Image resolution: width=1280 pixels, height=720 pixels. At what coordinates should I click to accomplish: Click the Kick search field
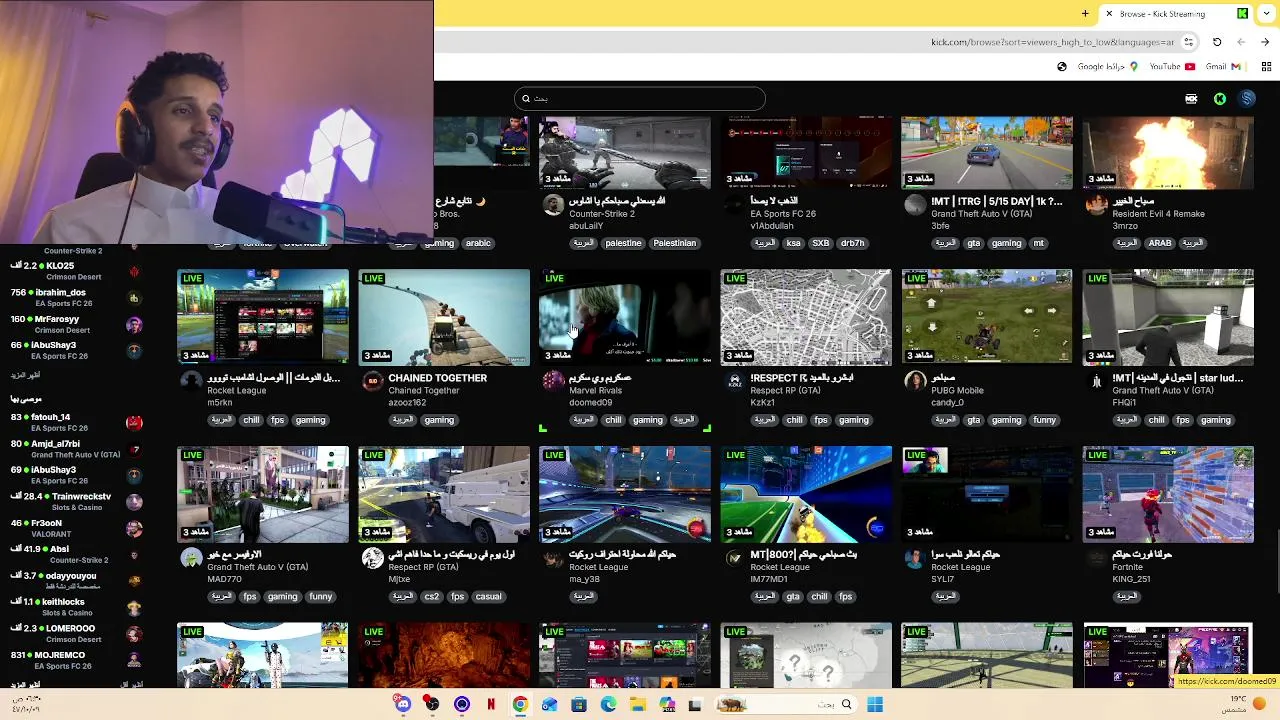click(x=640, y=98)
